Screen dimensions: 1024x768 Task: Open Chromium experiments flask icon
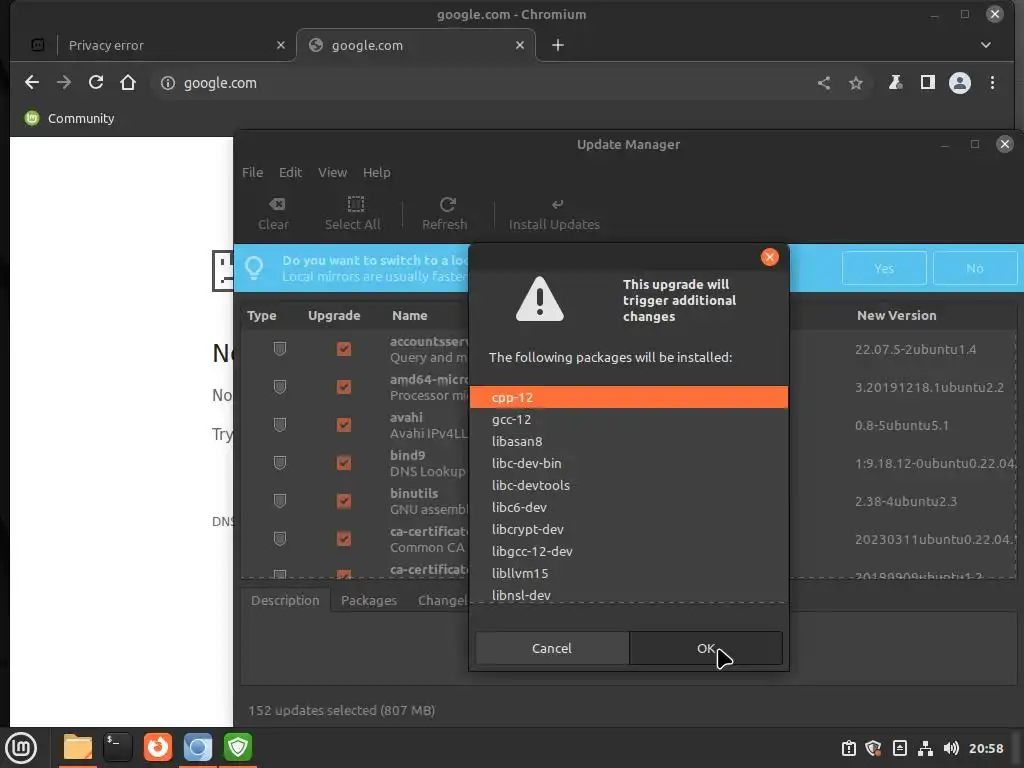click(895, 82)
